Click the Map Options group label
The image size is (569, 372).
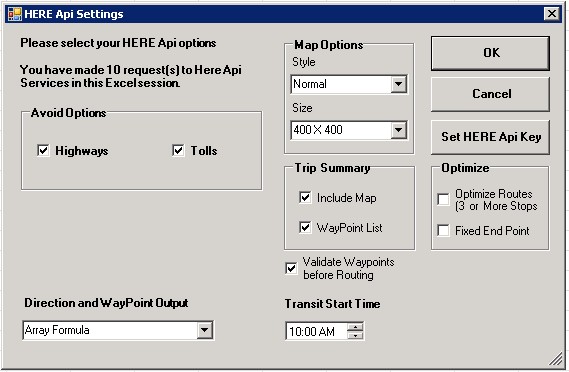[x=328, y=45]
